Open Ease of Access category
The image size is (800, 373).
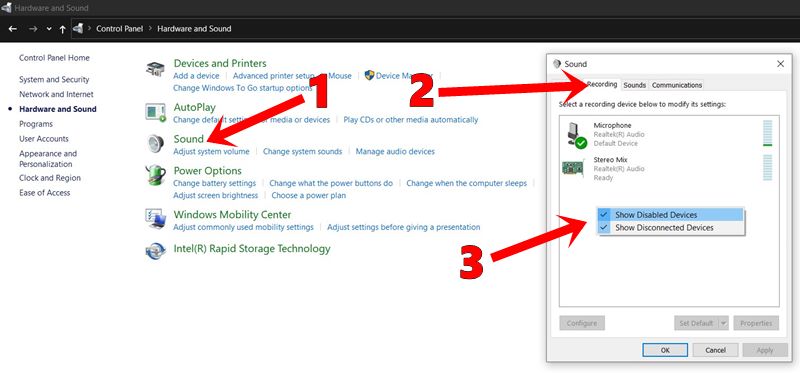point(44,193)
